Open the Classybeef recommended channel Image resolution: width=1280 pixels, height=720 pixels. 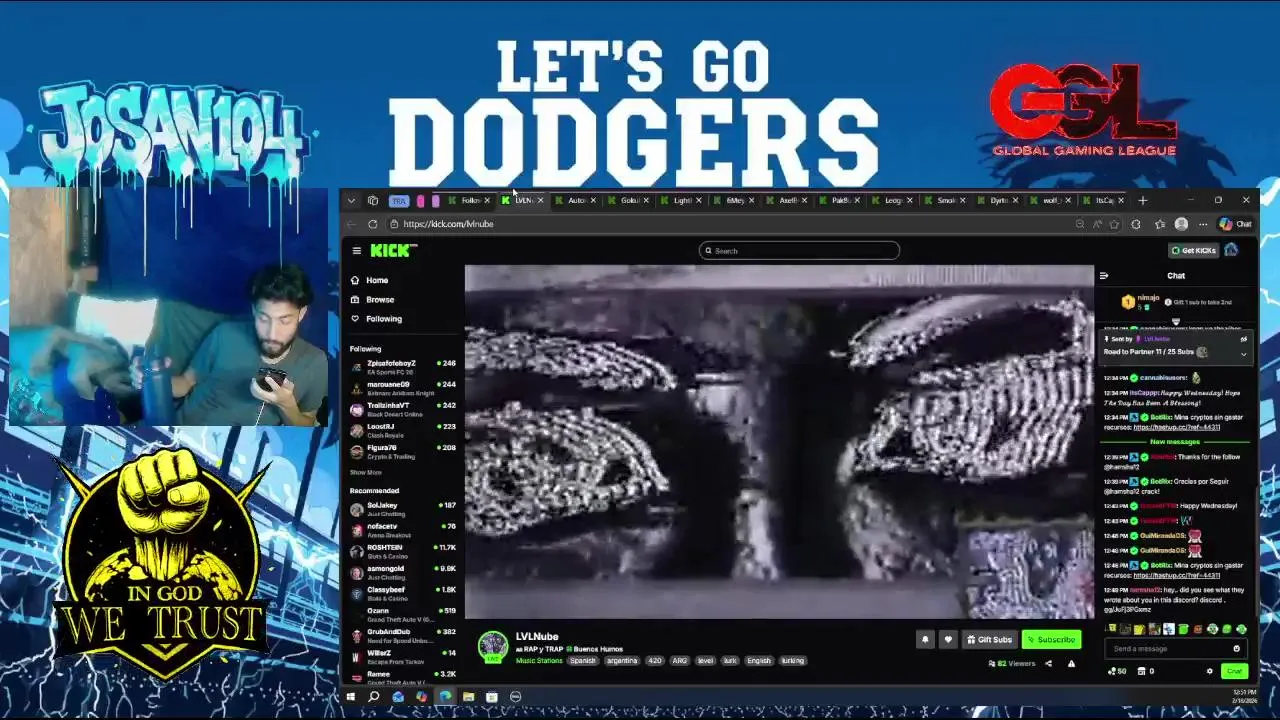pyautogui.click(x=402, y=593)
